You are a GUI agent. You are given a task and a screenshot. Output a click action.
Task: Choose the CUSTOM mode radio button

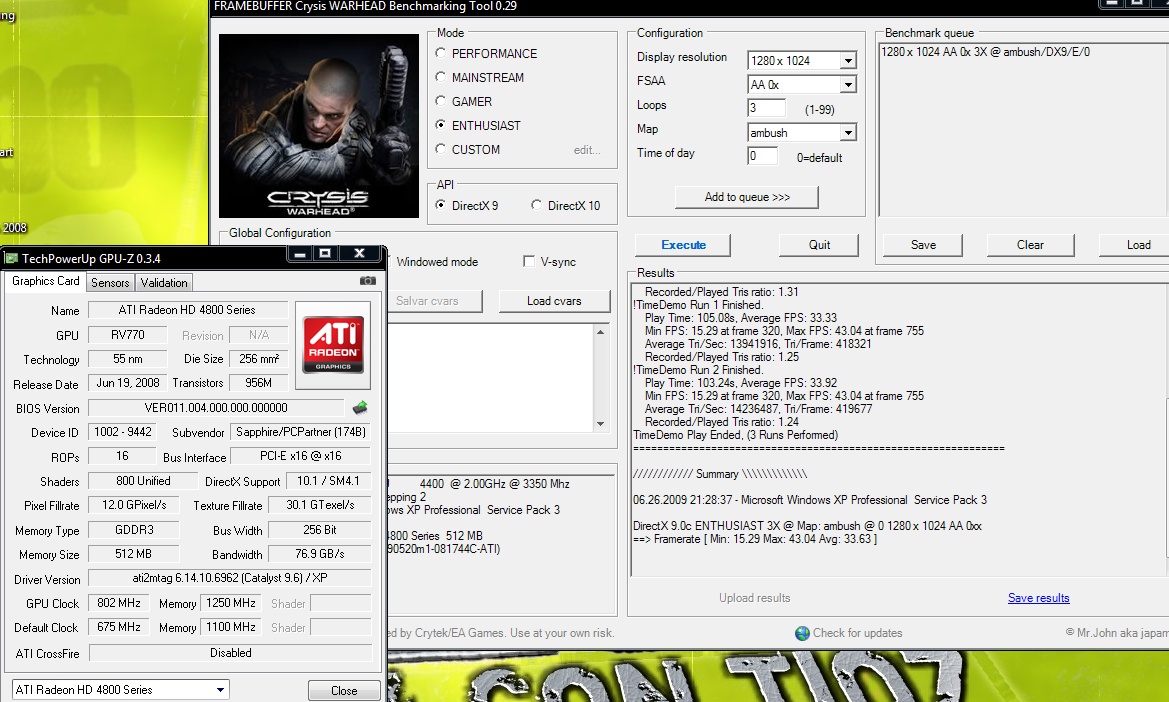441,148
